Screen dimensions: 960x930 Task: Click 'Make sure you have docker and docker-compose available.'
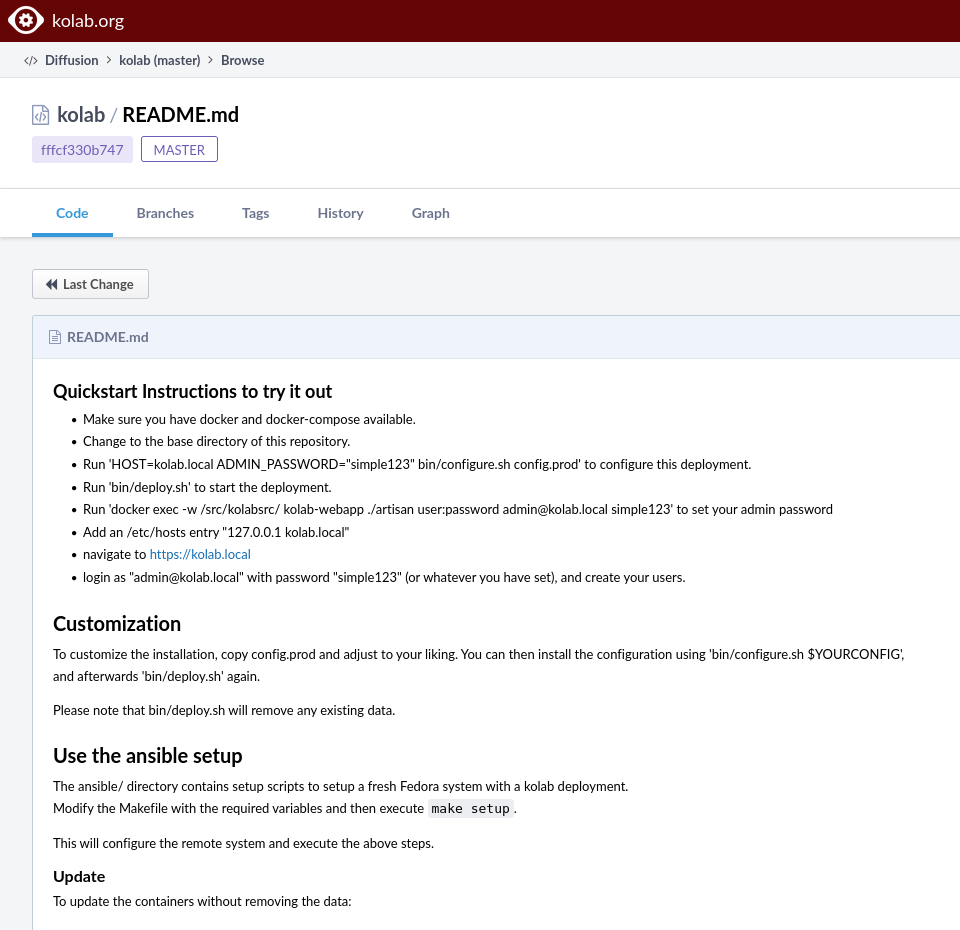tap(249, 419)
